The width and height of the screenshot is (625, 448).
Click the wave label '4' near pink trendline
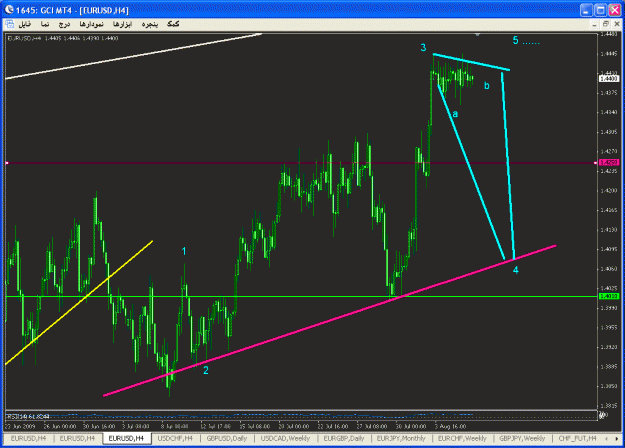coord(515,270)
